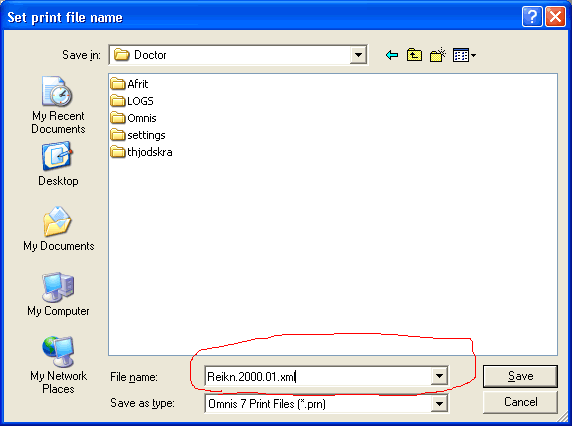Go to Desktop in the places bar
This screenshot has width=572, height=426.
tap(58, 164)
